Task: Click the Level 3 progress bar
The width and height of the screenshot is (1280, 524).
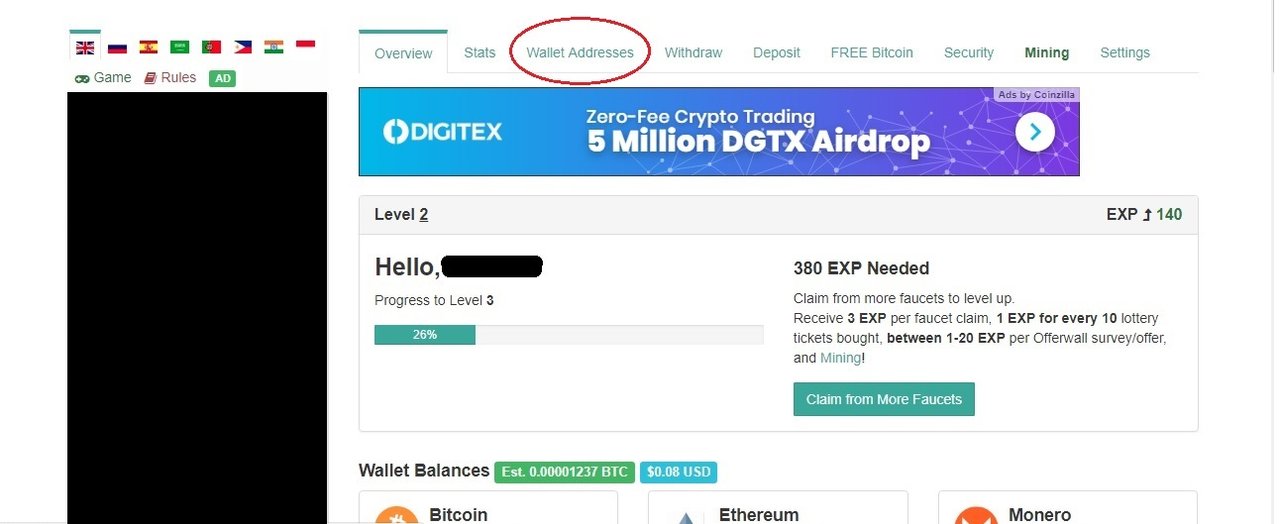Action: point(569,335)
